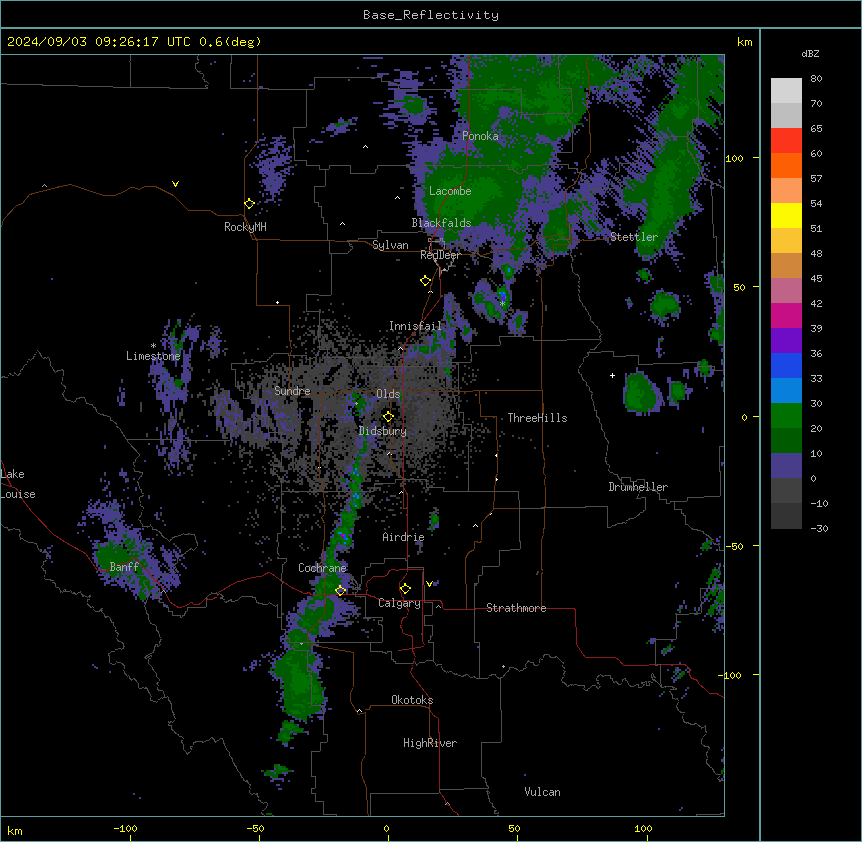Click the Ponoka label
This screenshot has height=842, width=862.
click(x=480, y=136)
